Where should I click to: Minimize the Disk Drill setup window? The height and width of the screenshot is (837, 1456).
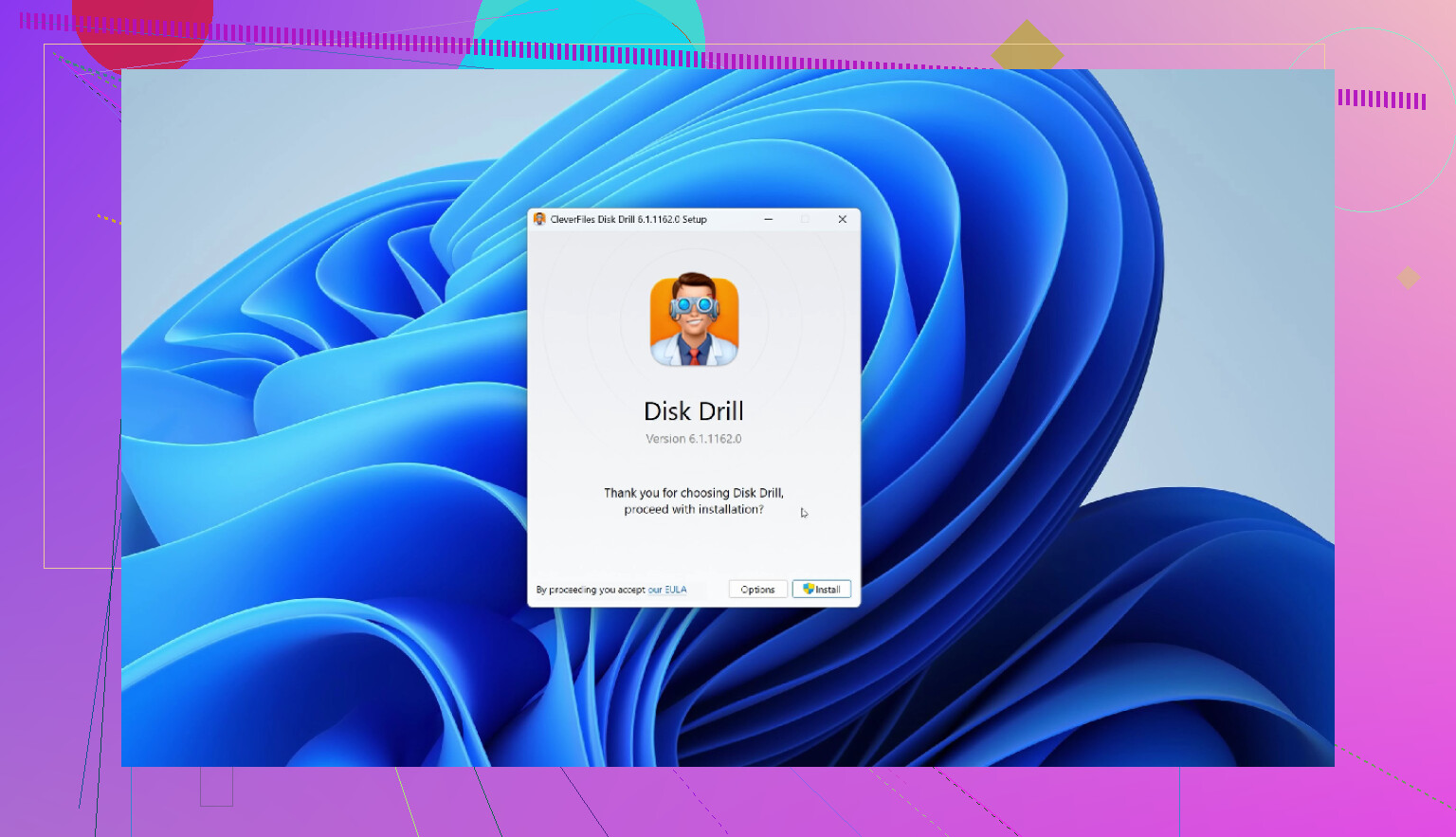click(x=769, y=219)
